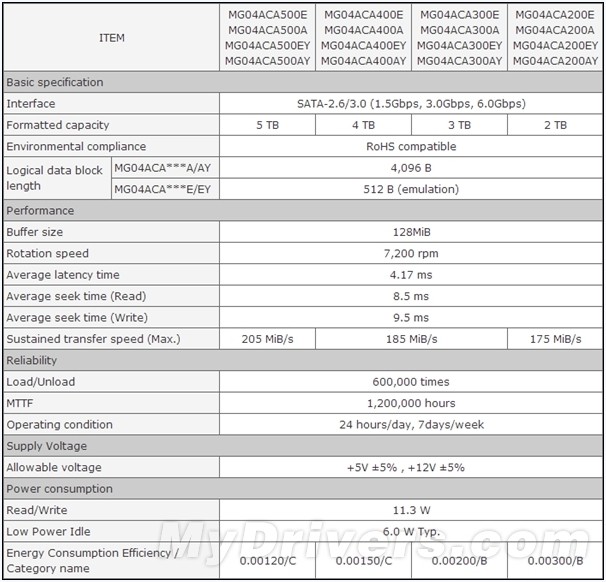Screen dimensions: 606x582
Task: Click the 2 TB capacity cell
Action: pos(555,125)
